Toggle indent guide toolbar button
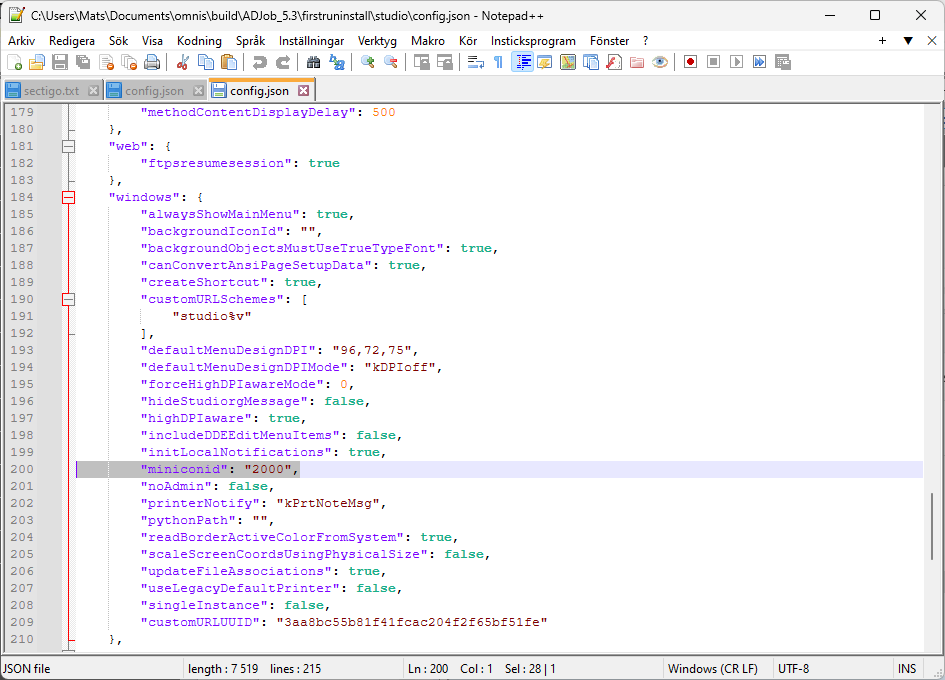The image size is (945, 680). click(522, 62)
